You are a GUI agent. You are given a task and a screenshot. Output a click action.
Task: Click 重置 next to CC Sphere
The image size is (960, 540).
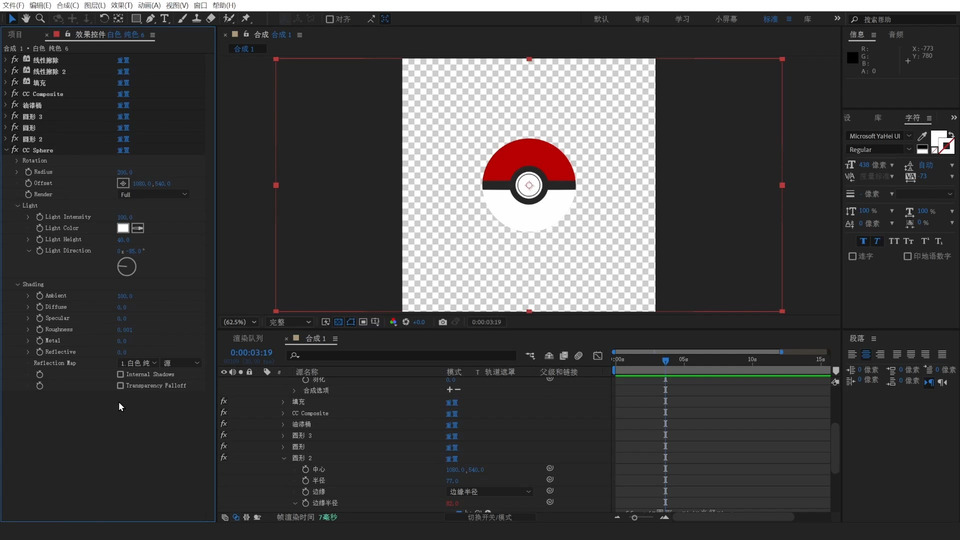pyautogui.click(x=123, y=150)
